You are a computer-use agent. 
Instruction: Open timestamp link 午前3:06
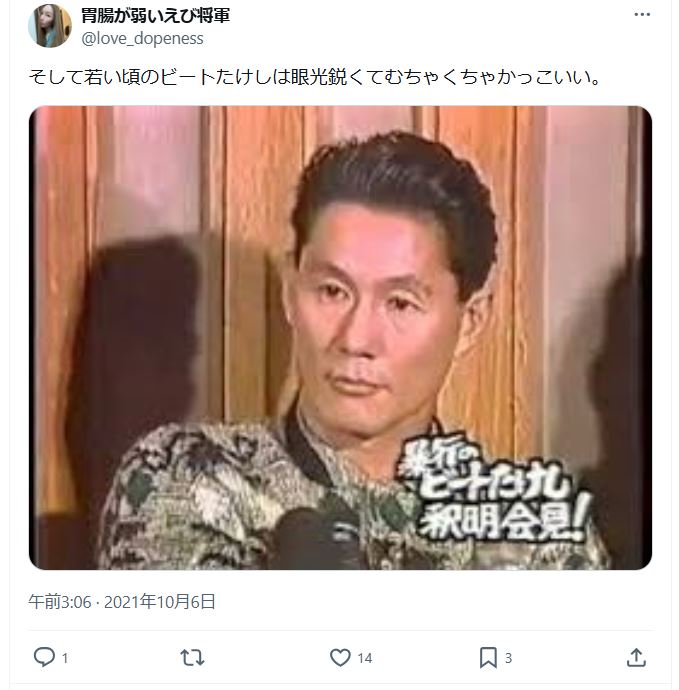pos(60,602)
